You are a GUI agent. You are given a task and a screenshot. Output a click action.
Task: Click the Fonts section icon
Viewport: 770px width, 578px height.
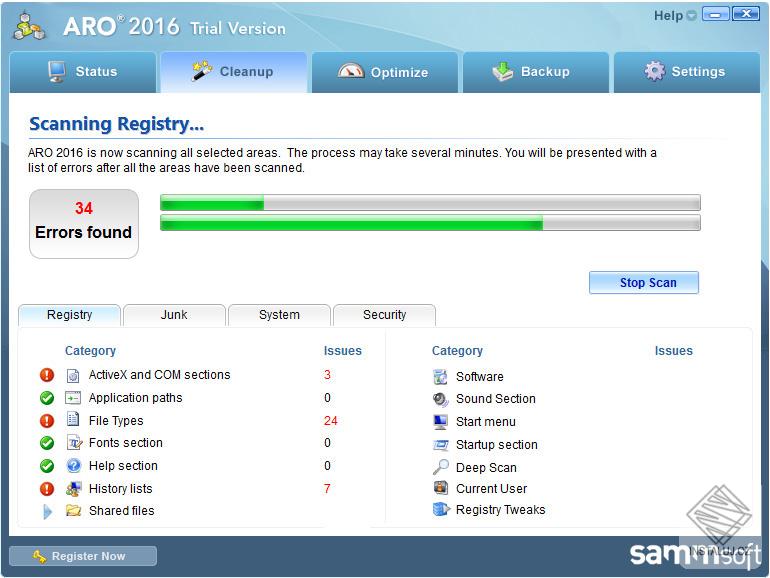74,442
